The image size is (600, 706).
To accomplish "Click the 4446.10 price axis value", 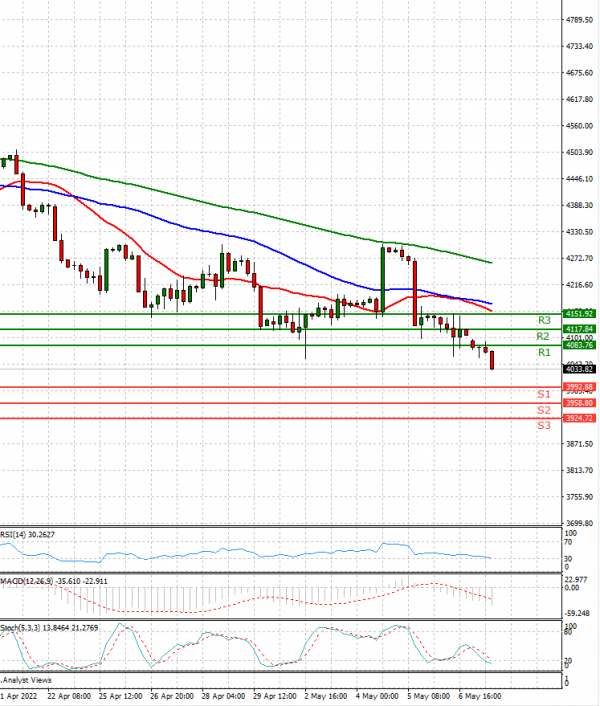I will [579, 179].
